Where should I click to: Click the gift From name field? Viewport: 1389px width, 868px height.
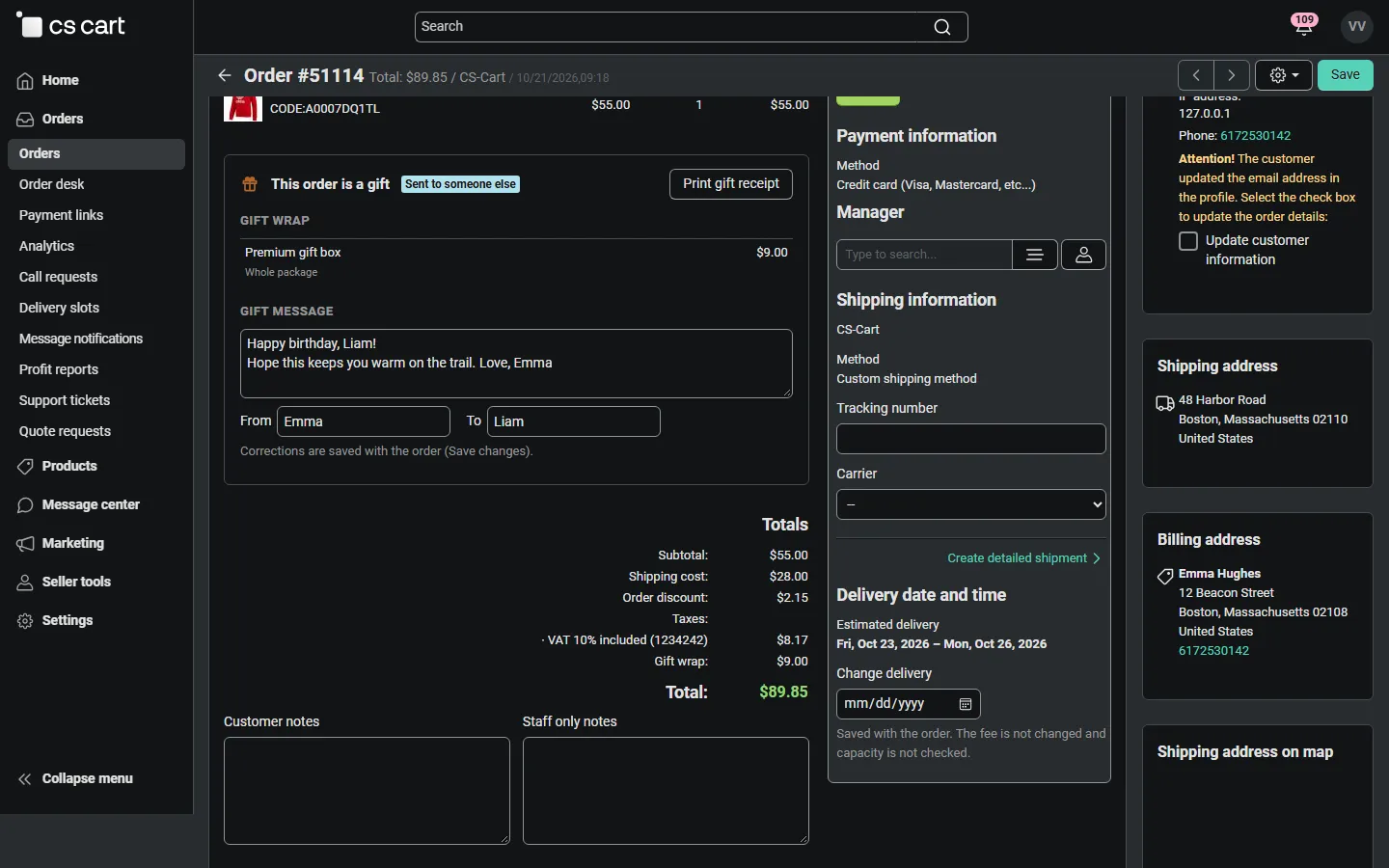pos(364,421)
